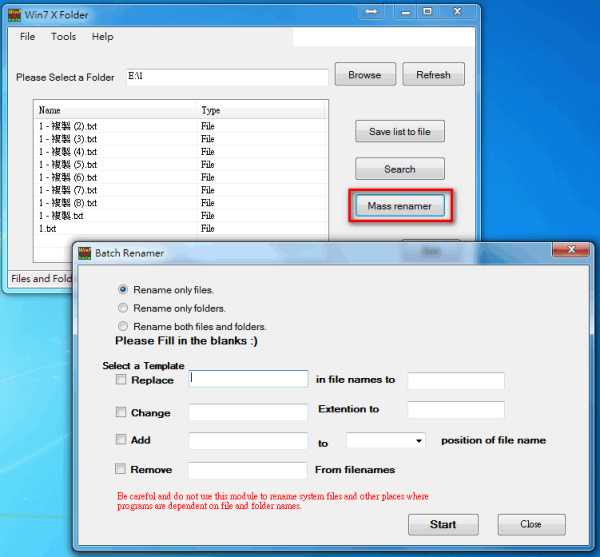Open the File menu
Image resolution: width=600 pixels, height=557 pixels.
[27, 37]
